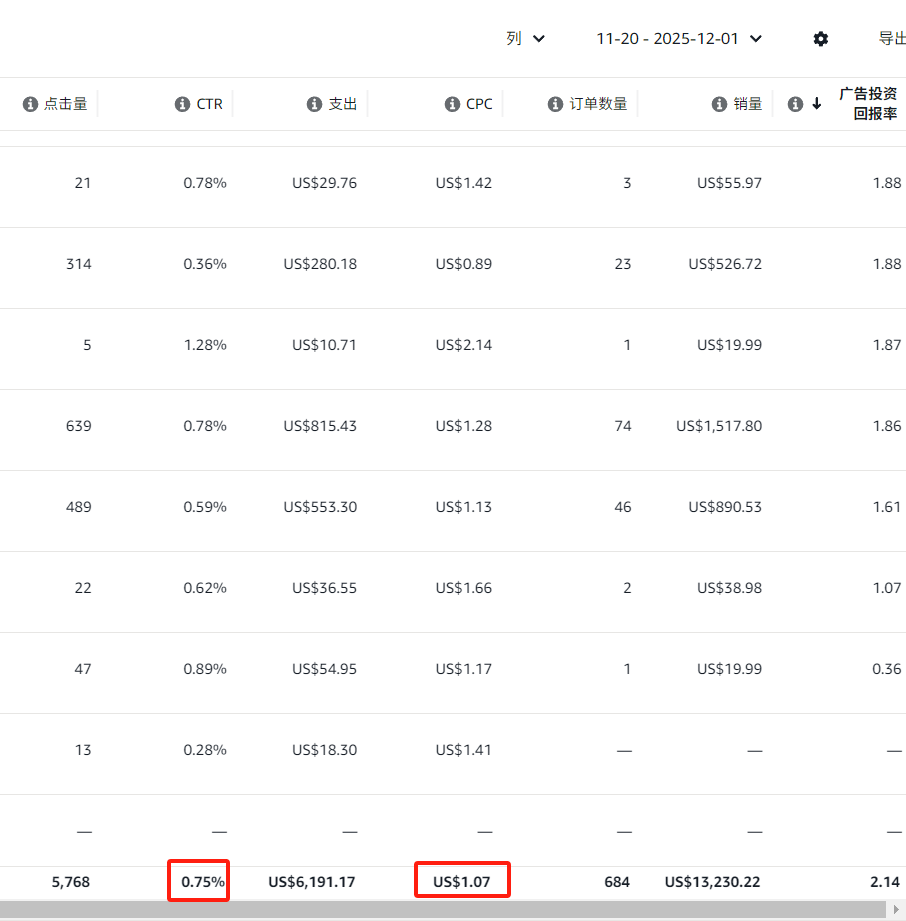Click the info icon next to 销量
The height and width of the screenshot is (921, 906).
(x=718, y=104)
